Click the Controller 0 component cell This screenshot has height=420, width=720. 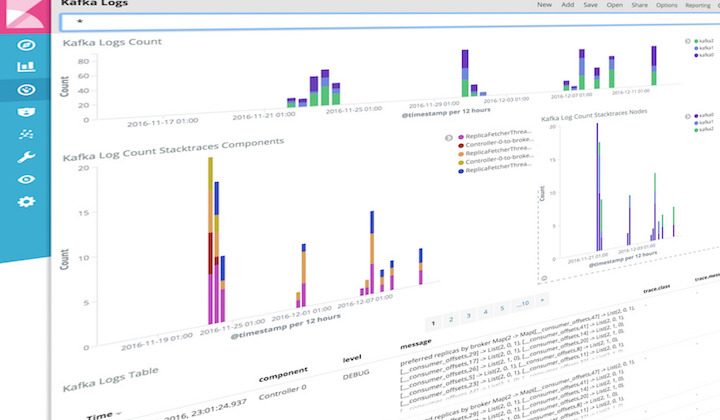point(282,392)
